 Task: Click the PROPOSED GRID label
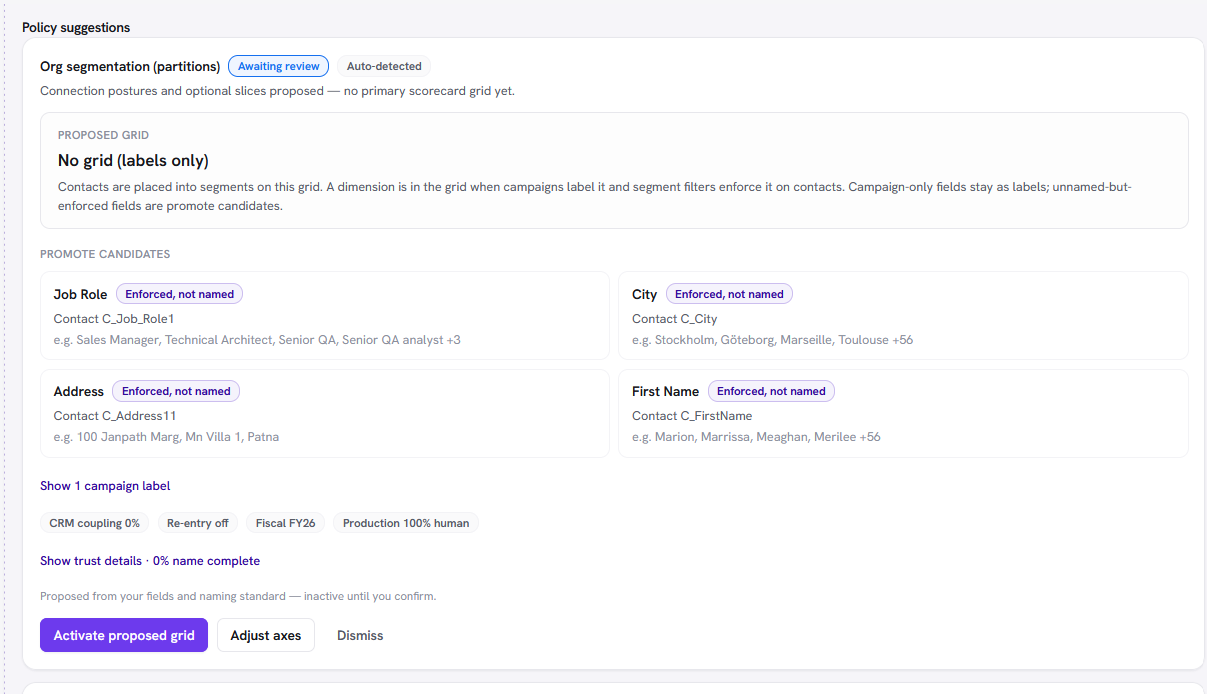tap(104, 135)
